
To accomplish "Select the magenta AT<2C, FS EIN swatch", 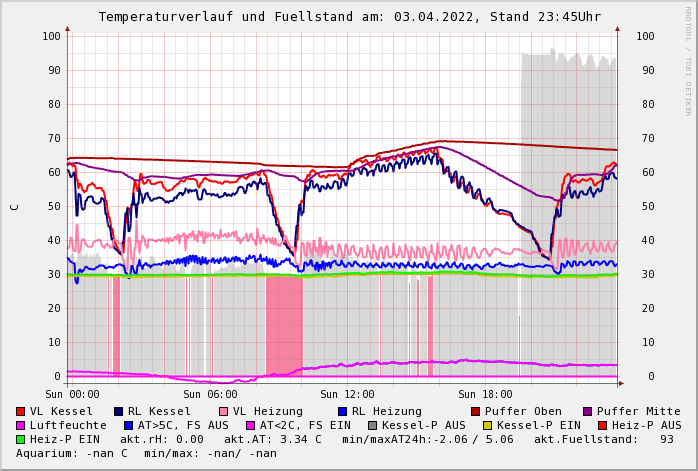I will click(251, 426).
